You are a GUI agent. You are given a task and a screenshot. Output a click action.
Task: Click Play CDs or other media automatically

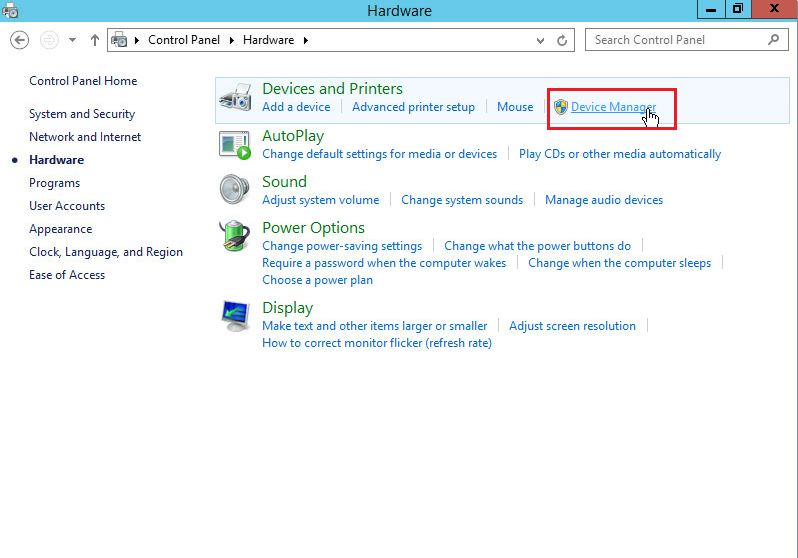(x=620, y=154)
